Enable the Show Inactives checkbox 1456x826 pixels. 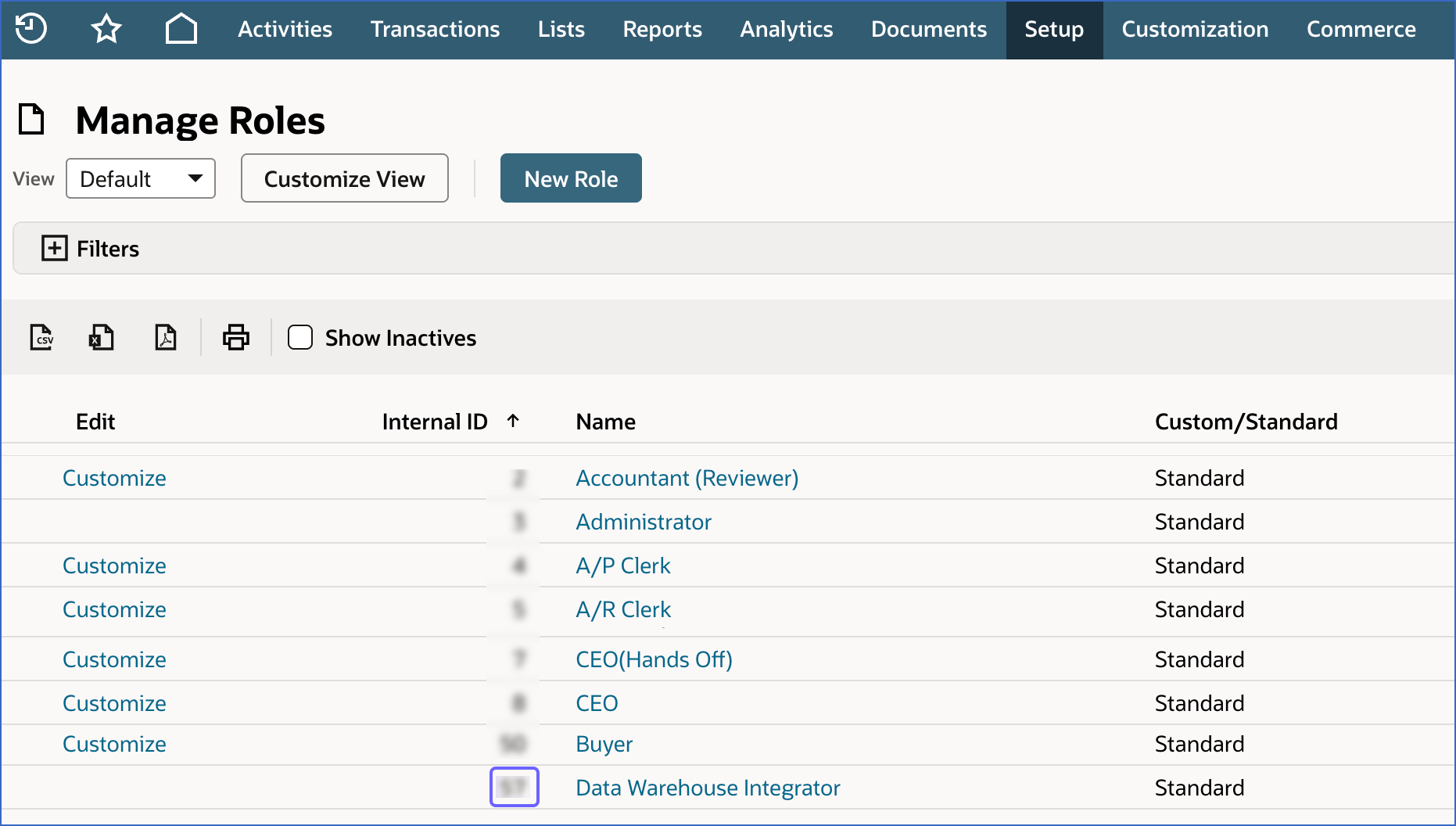(x=300, y=337)
